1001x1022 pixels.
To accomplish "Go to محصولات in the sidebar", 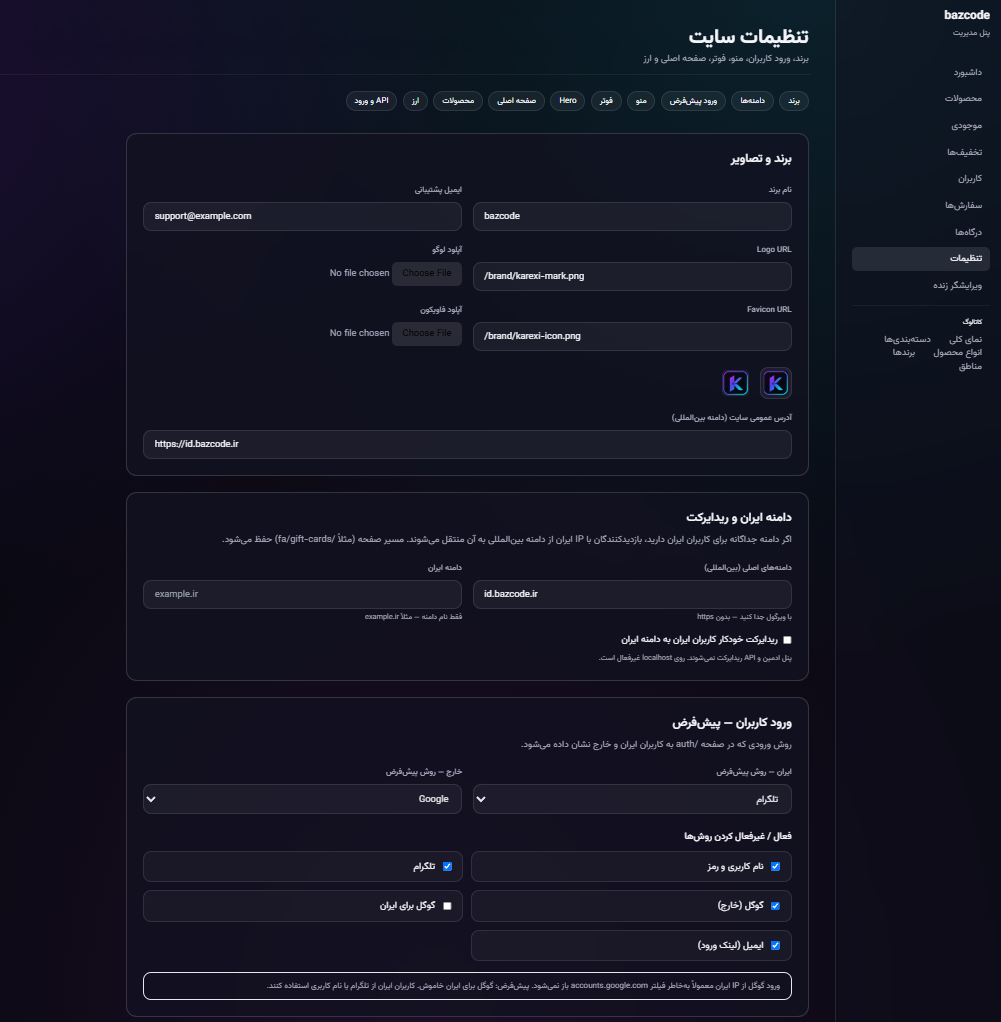I will 963,98.
